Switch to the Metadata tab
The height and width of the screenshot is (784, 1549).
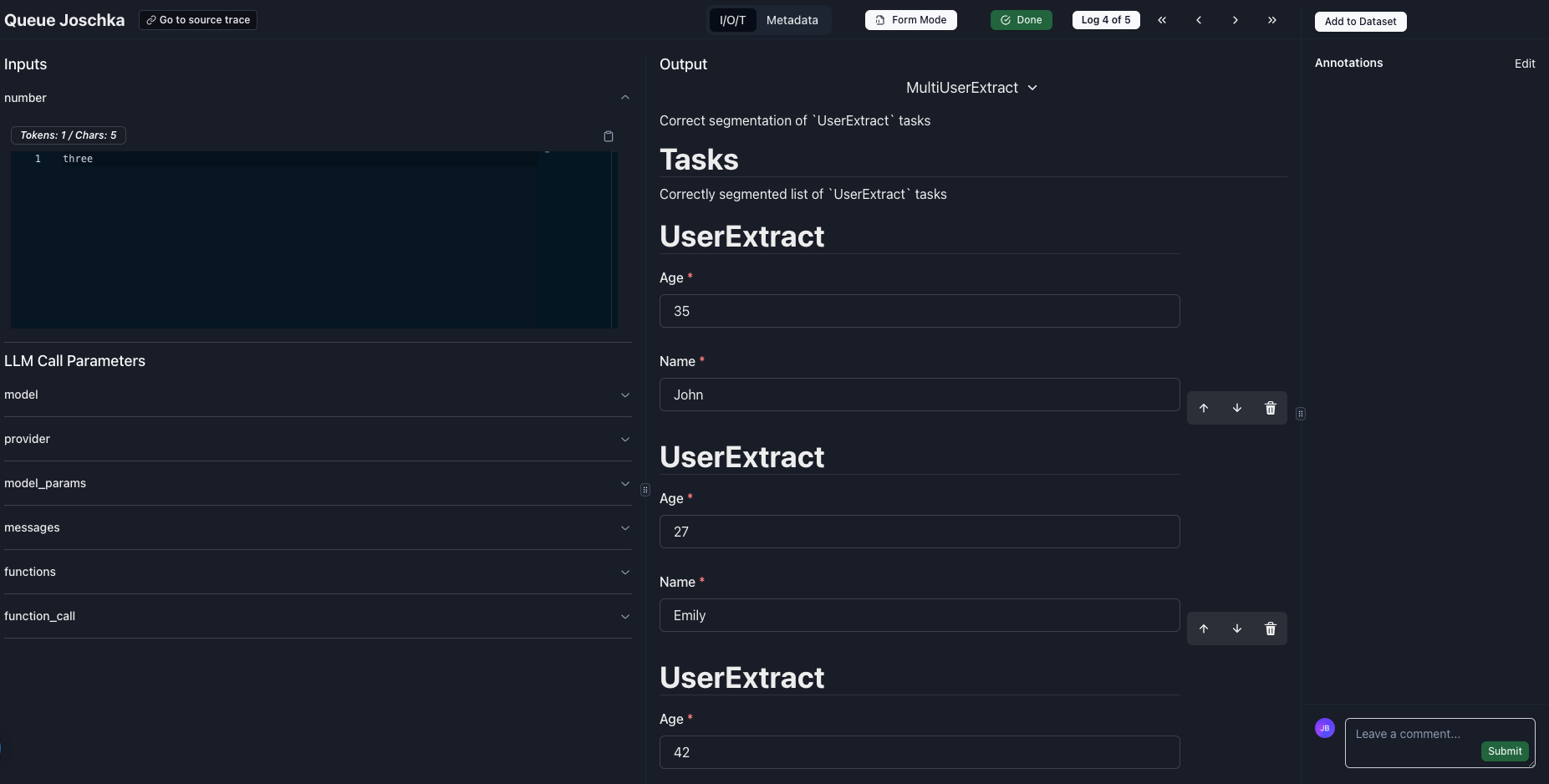(x=792, y=20)
